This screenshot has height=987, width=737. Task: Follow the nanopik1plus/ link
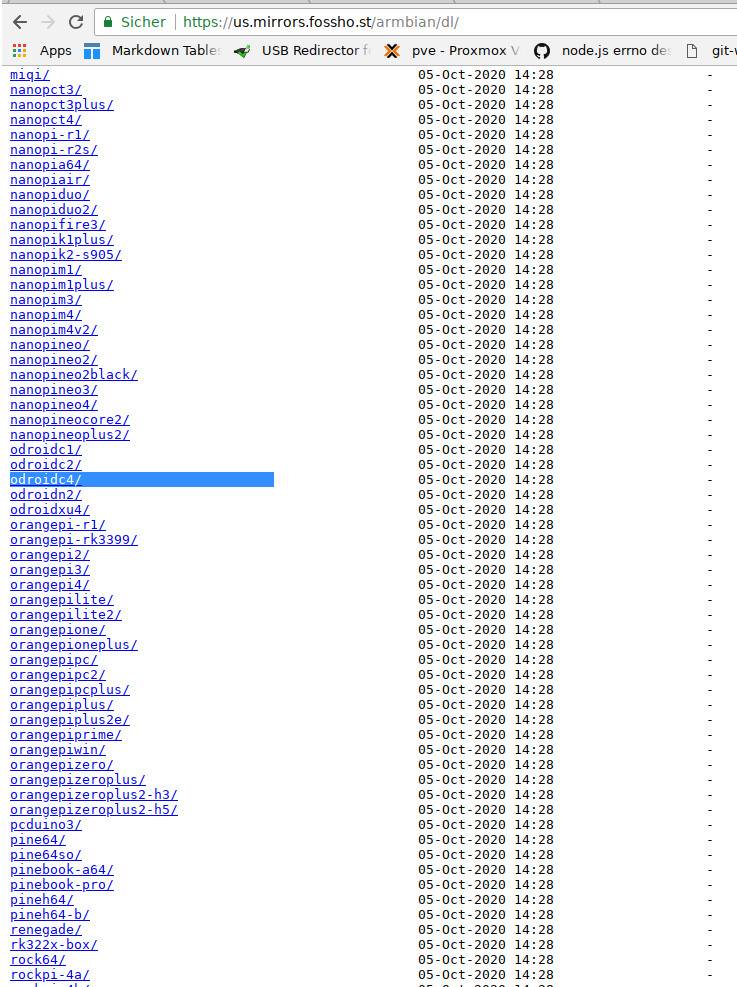pyautogui.click(x=62, y=240)
